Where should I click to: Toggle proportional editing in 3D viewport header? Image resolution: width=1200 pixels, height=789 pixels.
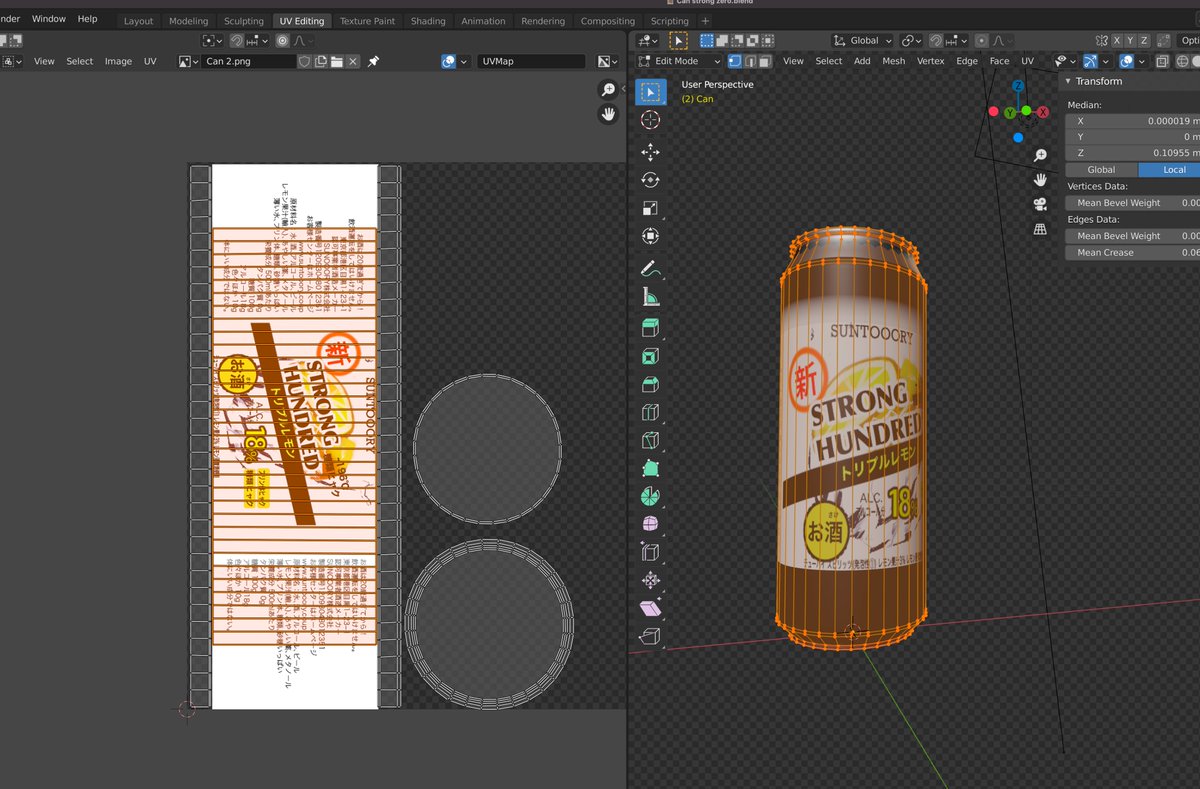coord(980,41)
